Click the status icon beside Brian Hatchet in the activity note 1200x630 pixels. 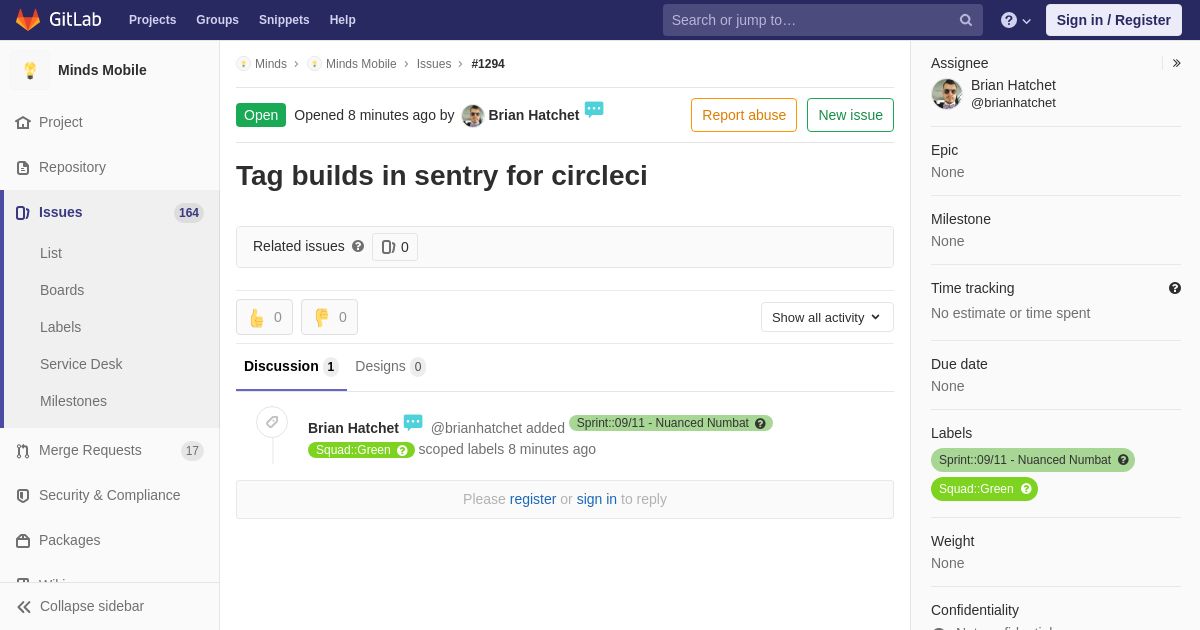[x=413, y=422]
